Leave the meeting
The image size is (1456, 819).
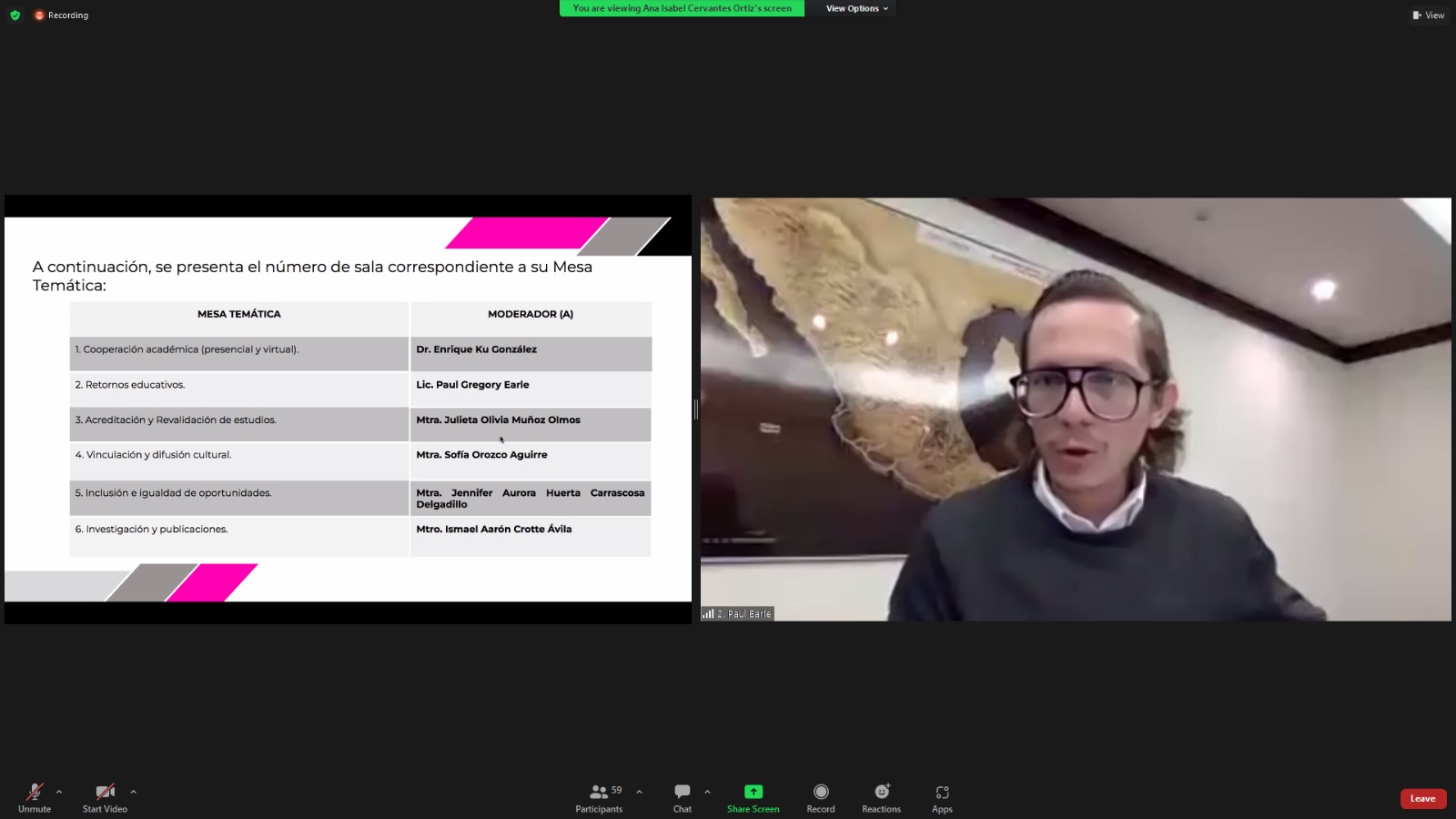click(1423, 799)
